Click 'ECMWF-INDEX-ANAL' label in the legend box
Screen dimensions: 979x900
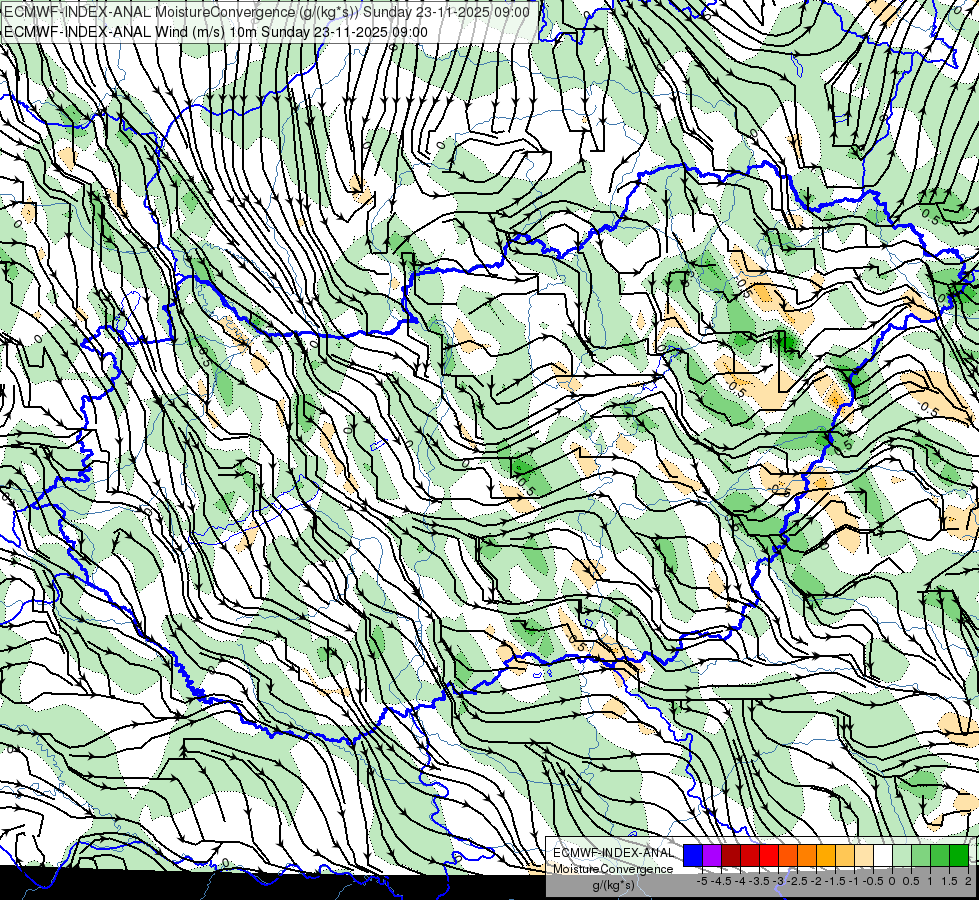pos(613,853)
